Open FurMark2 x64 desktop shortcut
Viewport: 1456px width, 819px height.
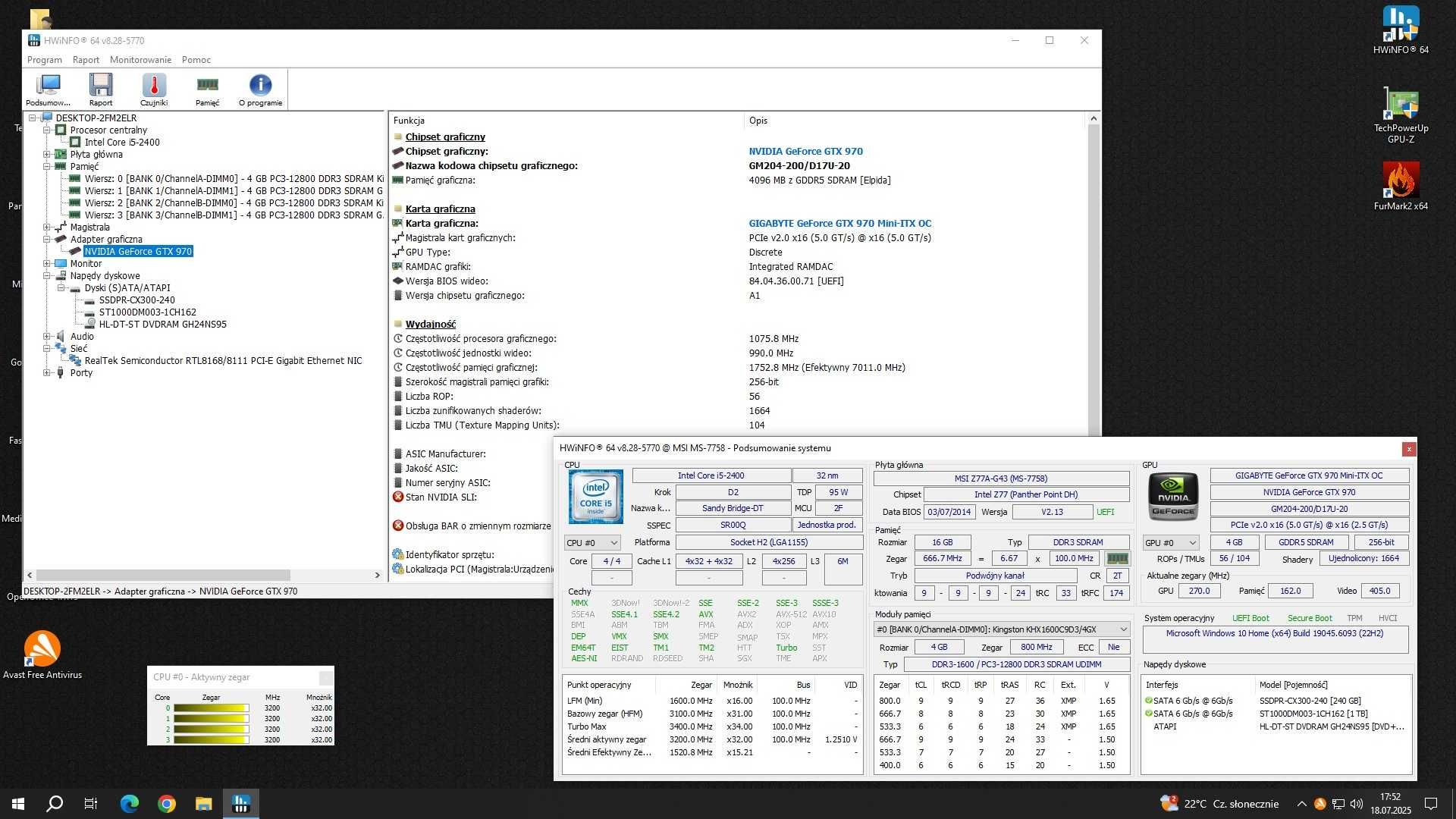pyautogui.click(x=1401, y=187)
